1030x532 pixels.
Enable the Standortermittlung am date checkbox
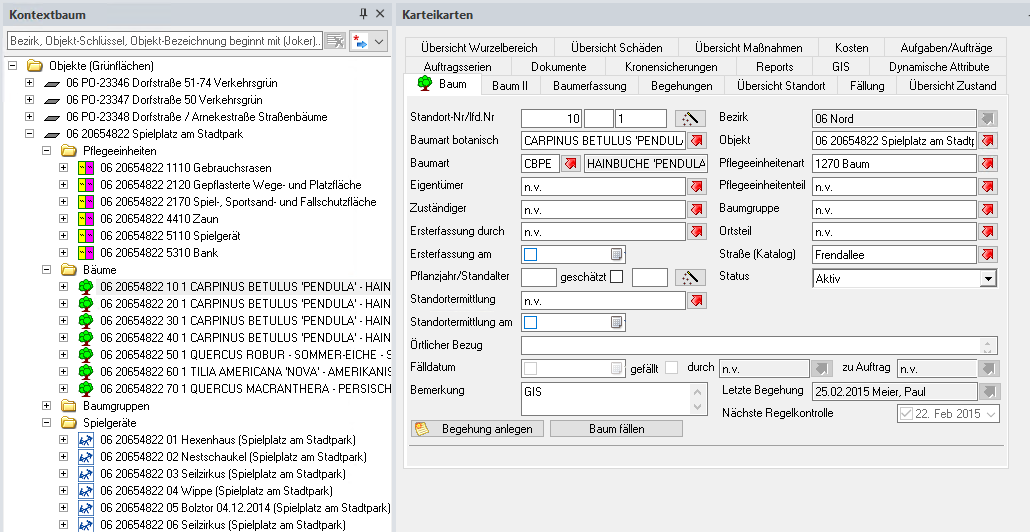tap(531, 322)
